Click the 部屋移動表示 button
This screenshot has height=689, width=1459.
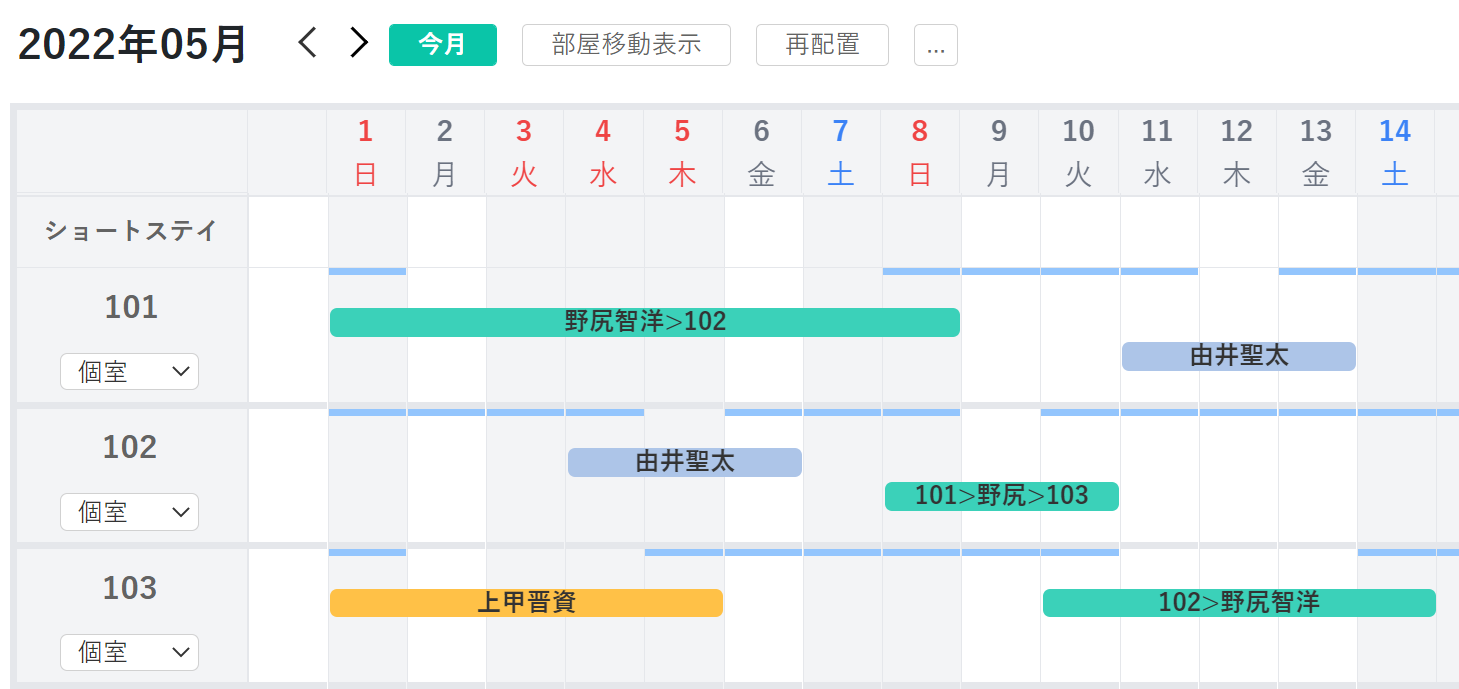(x=626, y=44)
